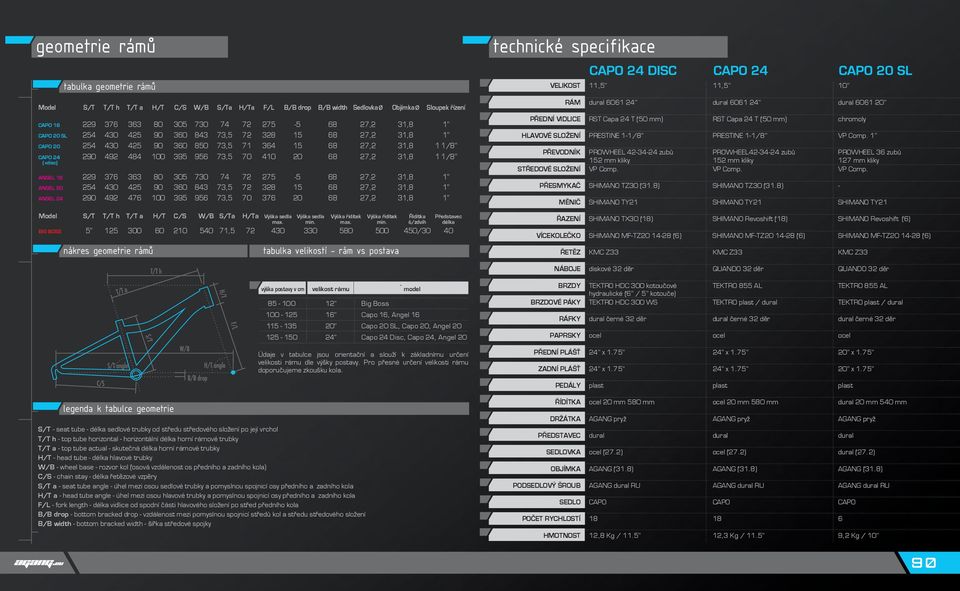Click the PŘESMYKAČ row label
The image size is (960, 591).
[x=536, y=185]
